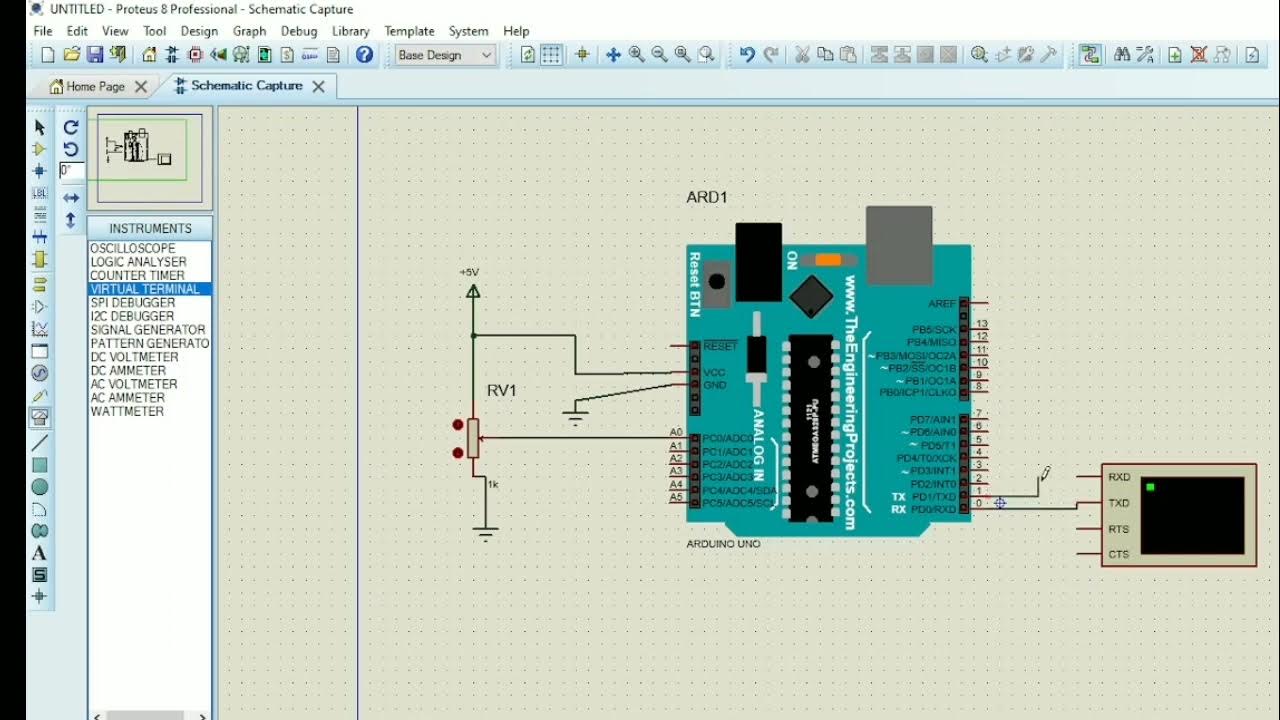Select WATTMETER in the instruments list
The image size is (1280, 720).
[x=150, y=411]
